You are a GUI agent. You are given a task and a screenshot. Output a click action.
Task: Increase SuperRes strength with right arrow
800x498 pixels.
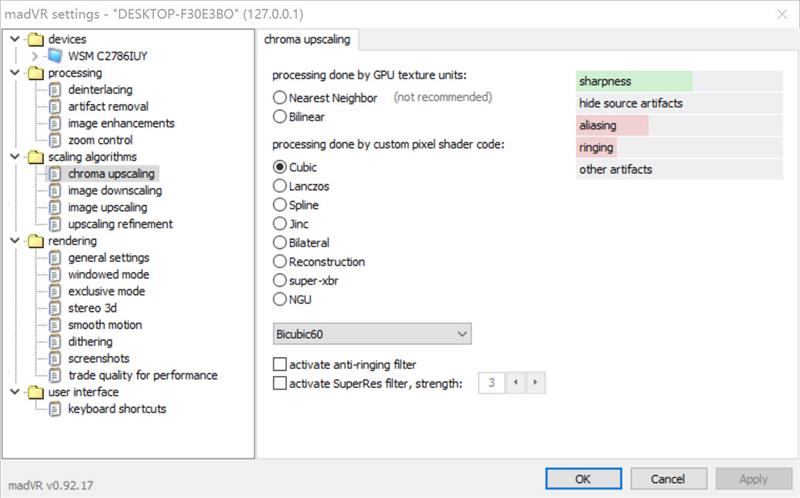coord(537,383)
